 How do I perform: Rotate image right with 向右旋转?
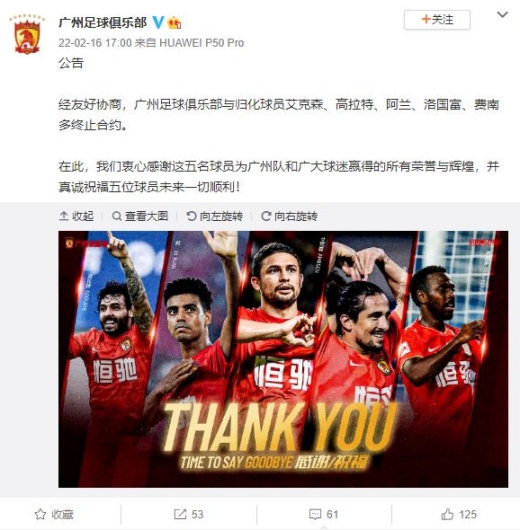click(289, 216)
